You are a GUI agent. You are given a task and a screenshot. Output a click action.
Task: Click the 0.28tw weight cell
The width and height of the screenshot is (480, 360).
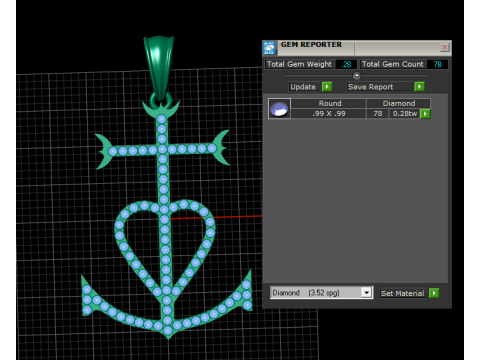click(x=404, y=114)
